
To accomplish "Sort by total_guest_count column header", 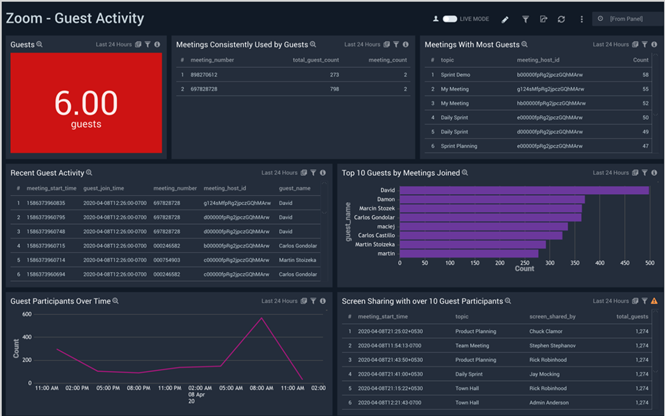I will tap(316, 60).
